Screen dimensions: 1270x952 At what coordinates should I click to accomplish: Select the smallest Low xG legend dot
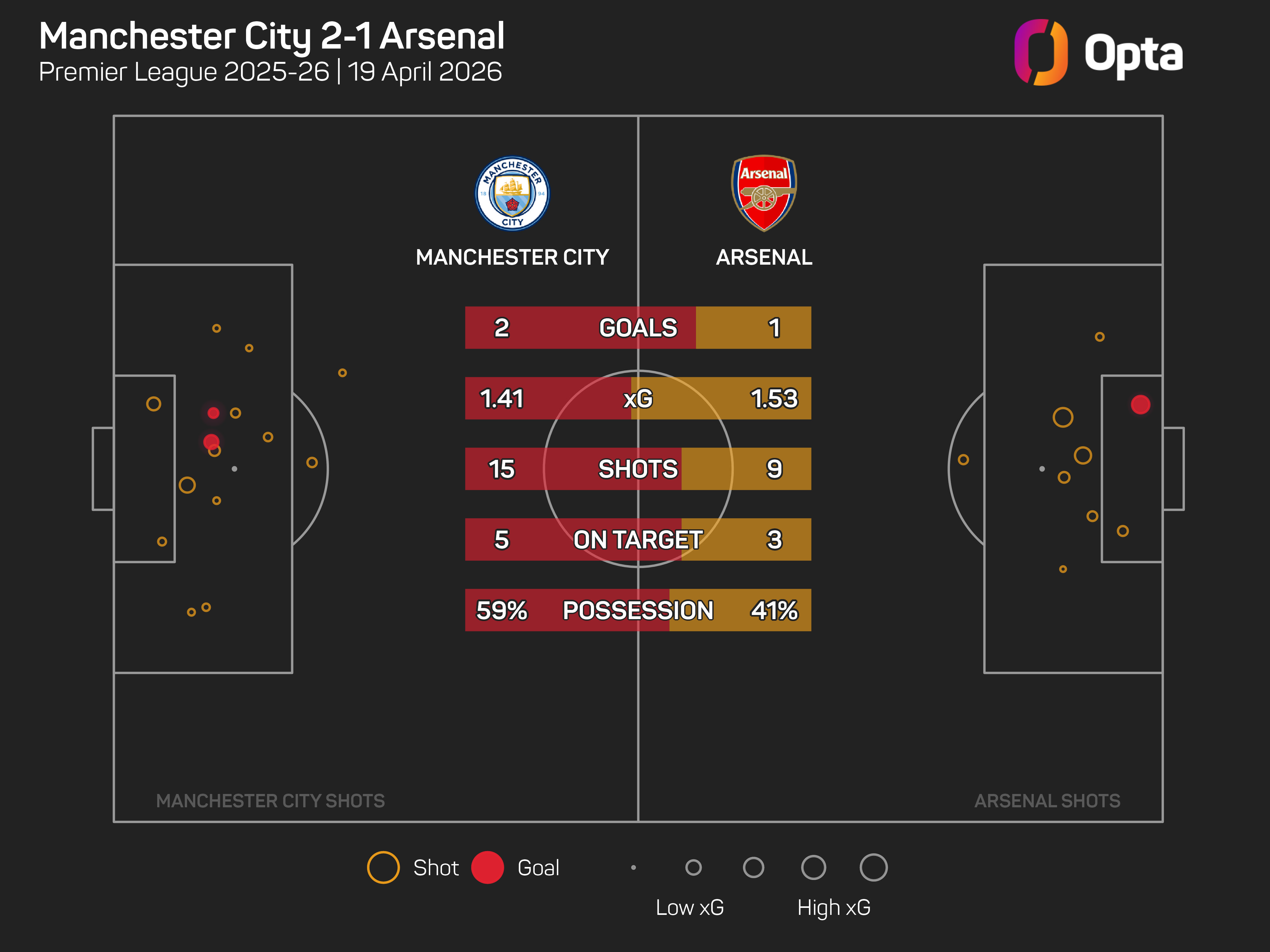coord(633,868)
